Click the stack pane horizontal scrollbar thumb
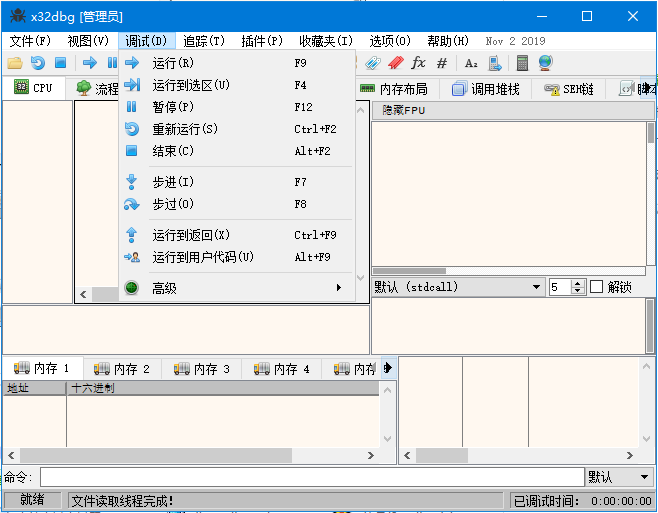The image size is (658, 513). pyautogui.click(x=442, y=455)
